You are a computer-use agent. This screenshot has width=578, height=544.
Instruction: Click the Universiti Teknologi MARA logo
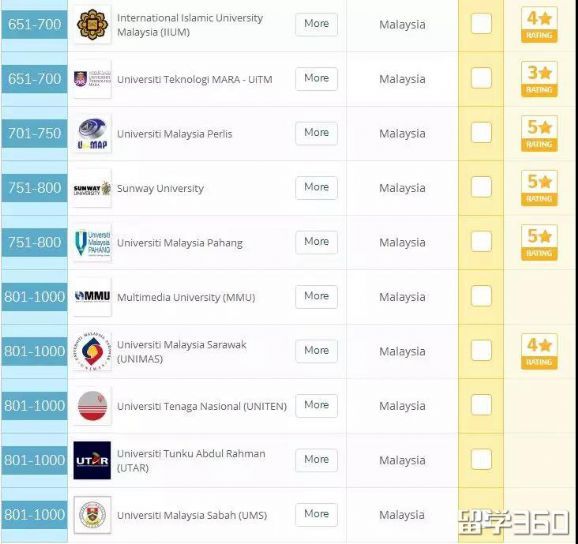click(x=92, y=79)
